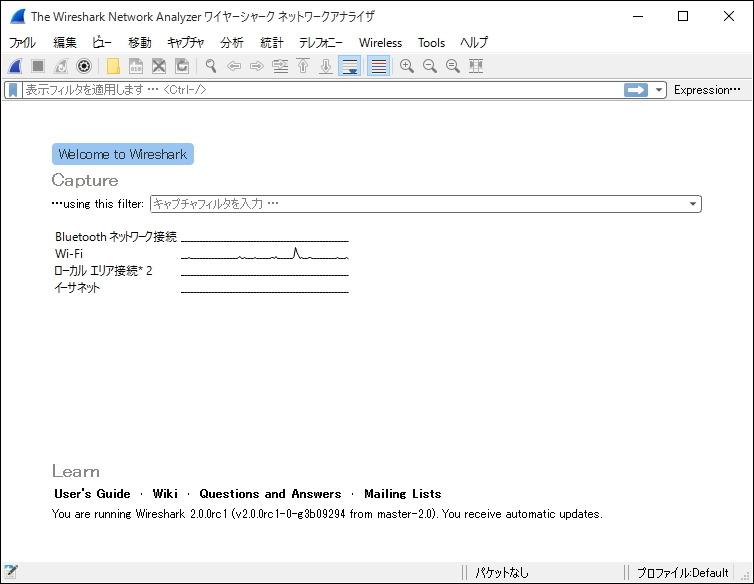Go back to previous packet arrow
This screenshot has width=754, height=584.
click(x=234, y=66)
